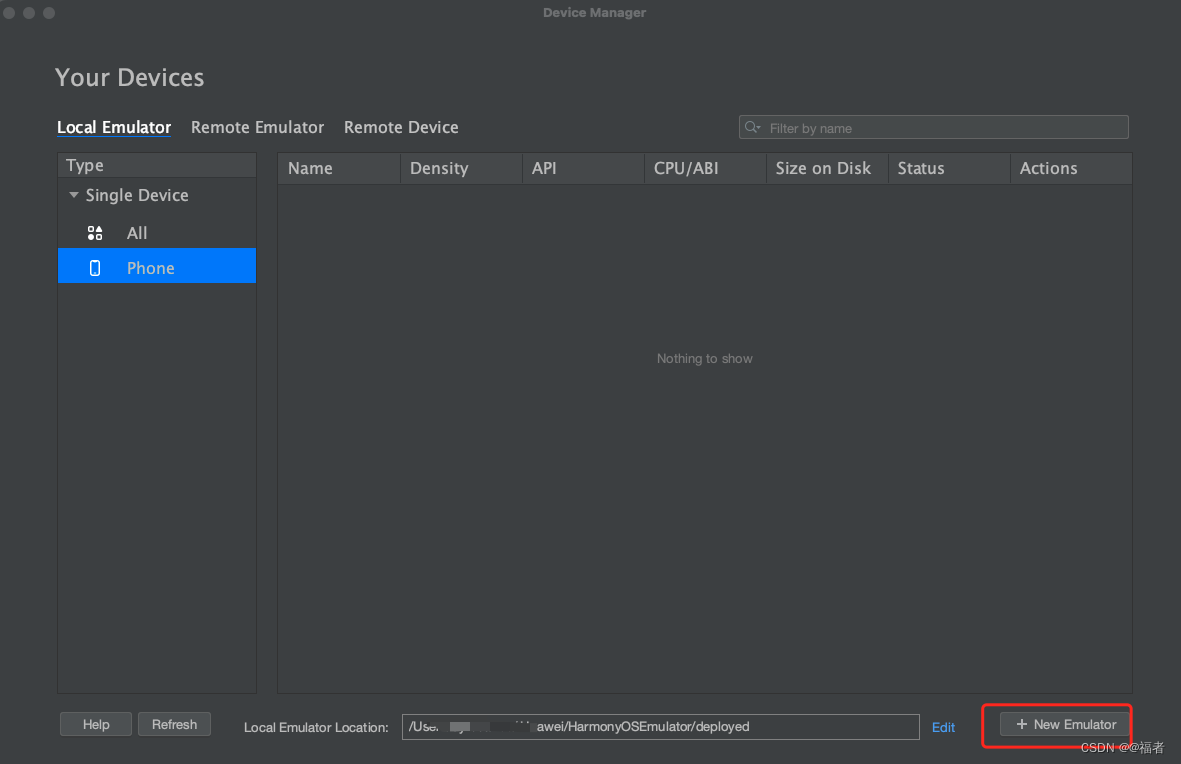Sort by Density column header

coord(461,168)
